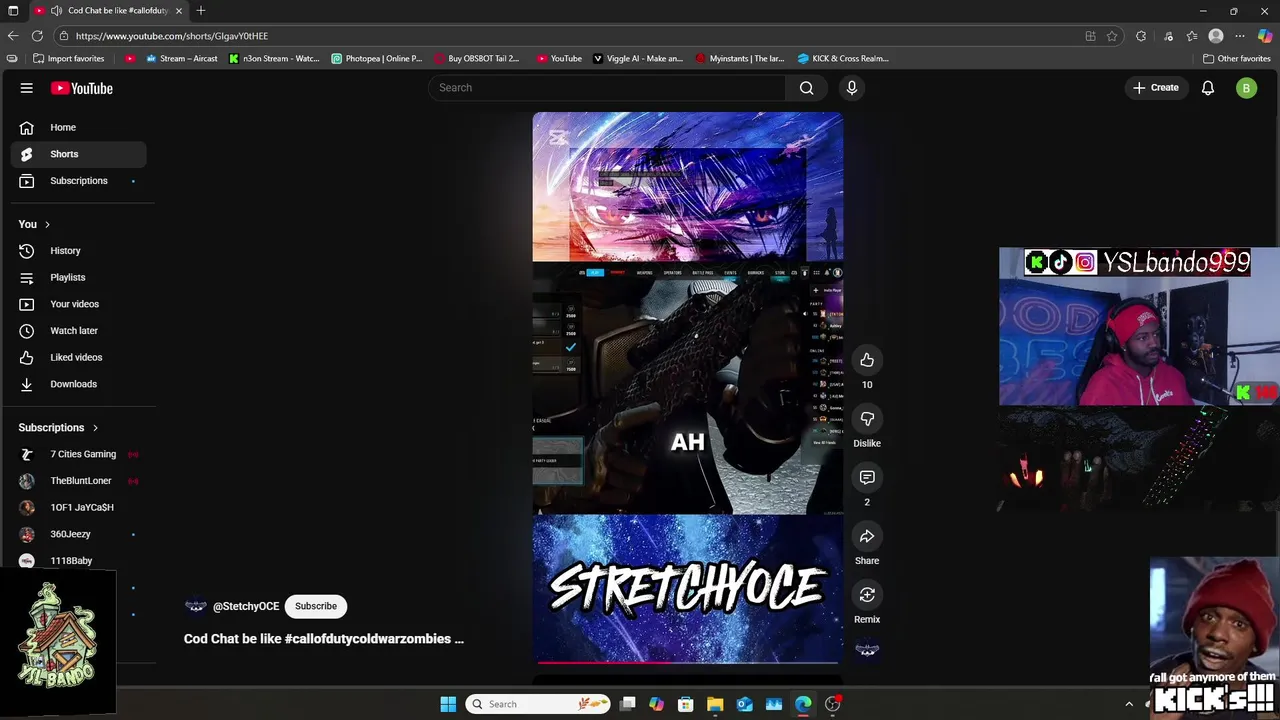Click the Shorts video player
1280x720 pixels.
pyautogui.click(x=688, y=388)
